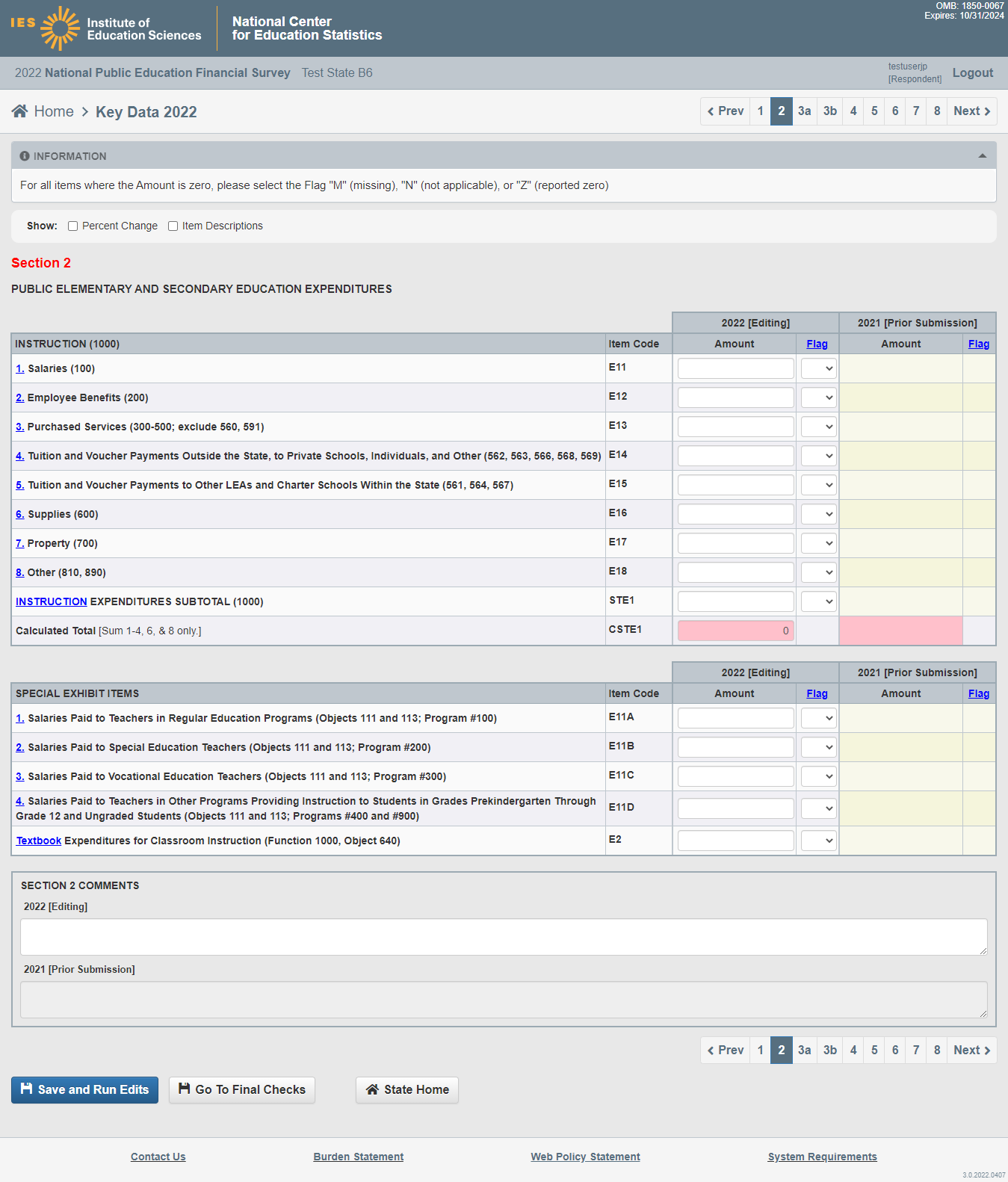The width and height of the screenshot is (1008, 1182).
Task: Click the Employee Benefits E12 amount field
Action: pos(735,397)
